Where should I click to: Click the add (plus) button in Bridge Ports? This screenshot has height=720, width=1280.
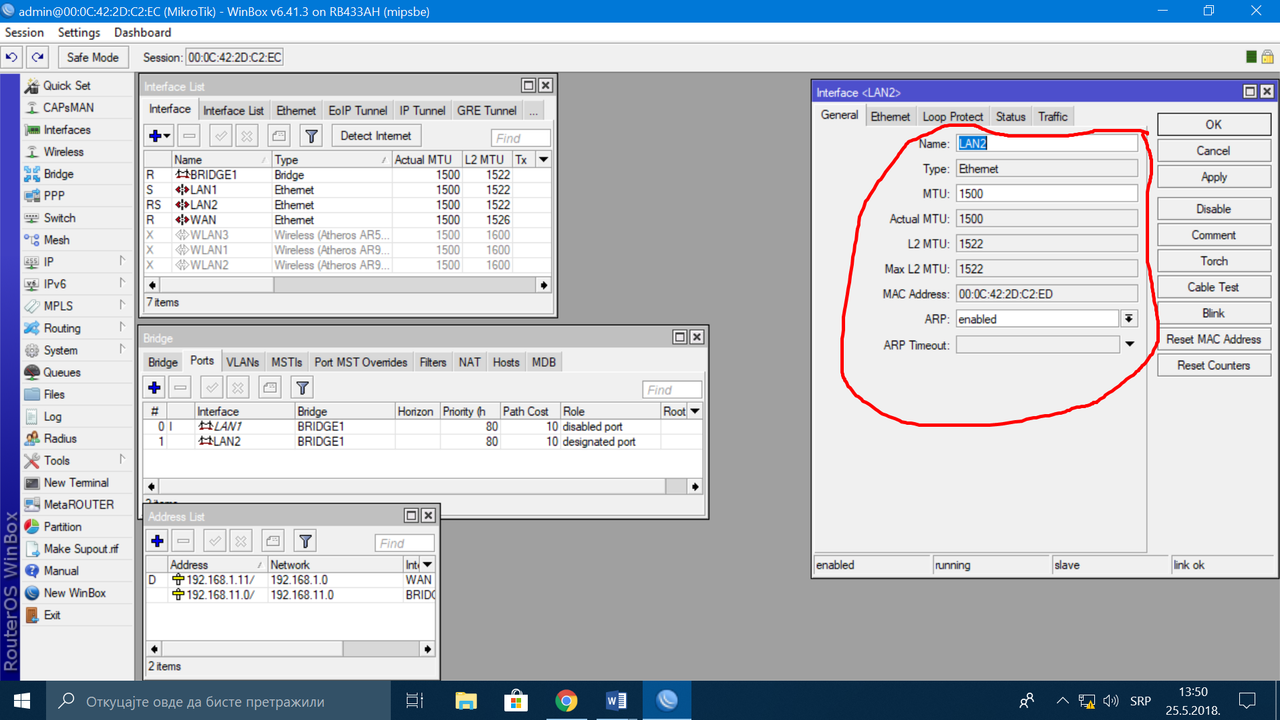(x=155, y=388)
